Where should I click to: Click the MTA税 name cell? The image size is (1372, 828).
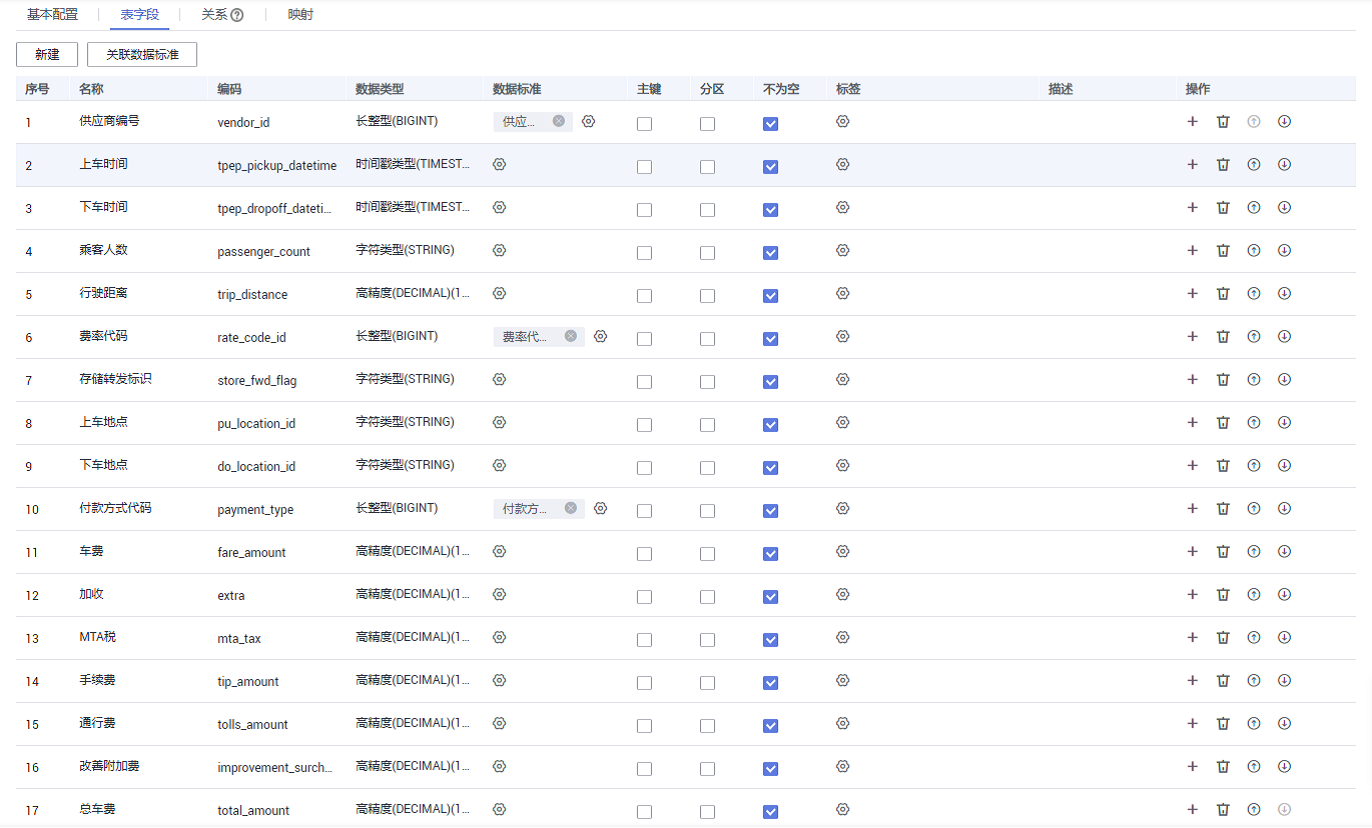pyautogui.click(x=98, y=637)
